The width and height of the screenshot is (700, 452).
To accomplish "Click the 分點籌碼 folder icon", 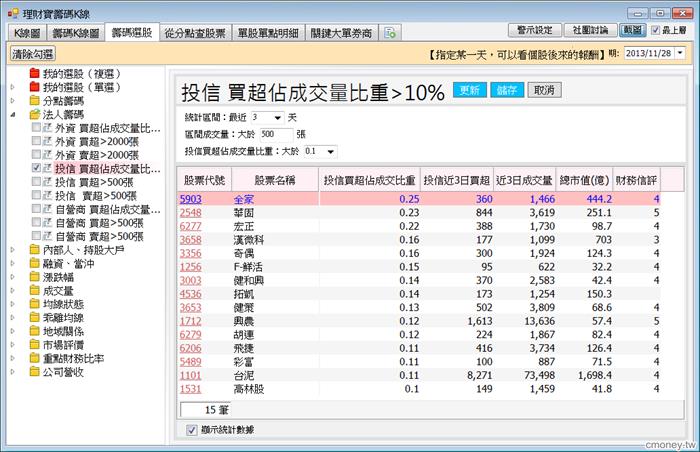I will click(x=34, y=100).
